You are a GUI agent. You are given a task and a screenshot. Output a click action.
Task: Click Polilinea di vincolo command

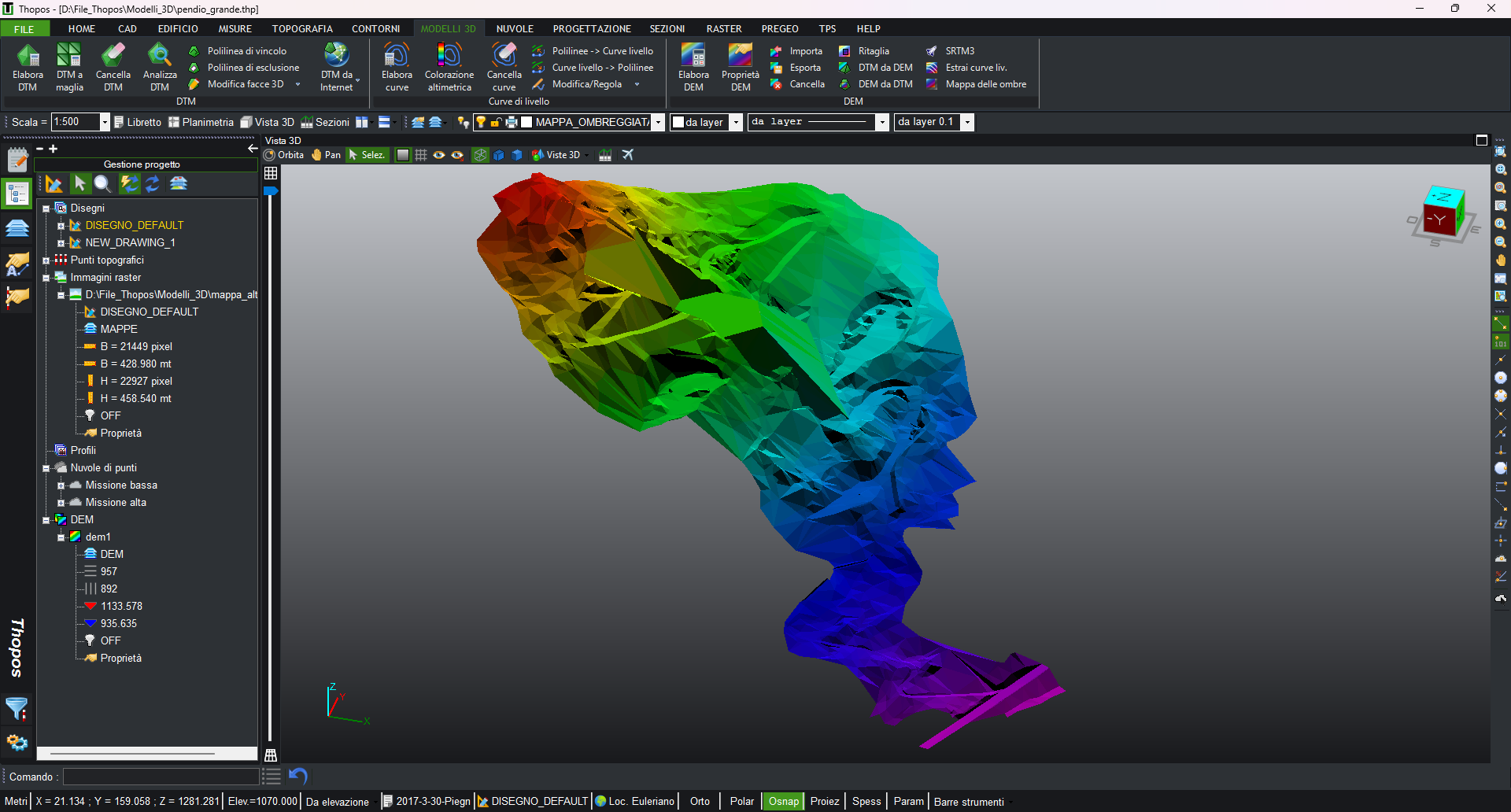[x=239, y=51]
